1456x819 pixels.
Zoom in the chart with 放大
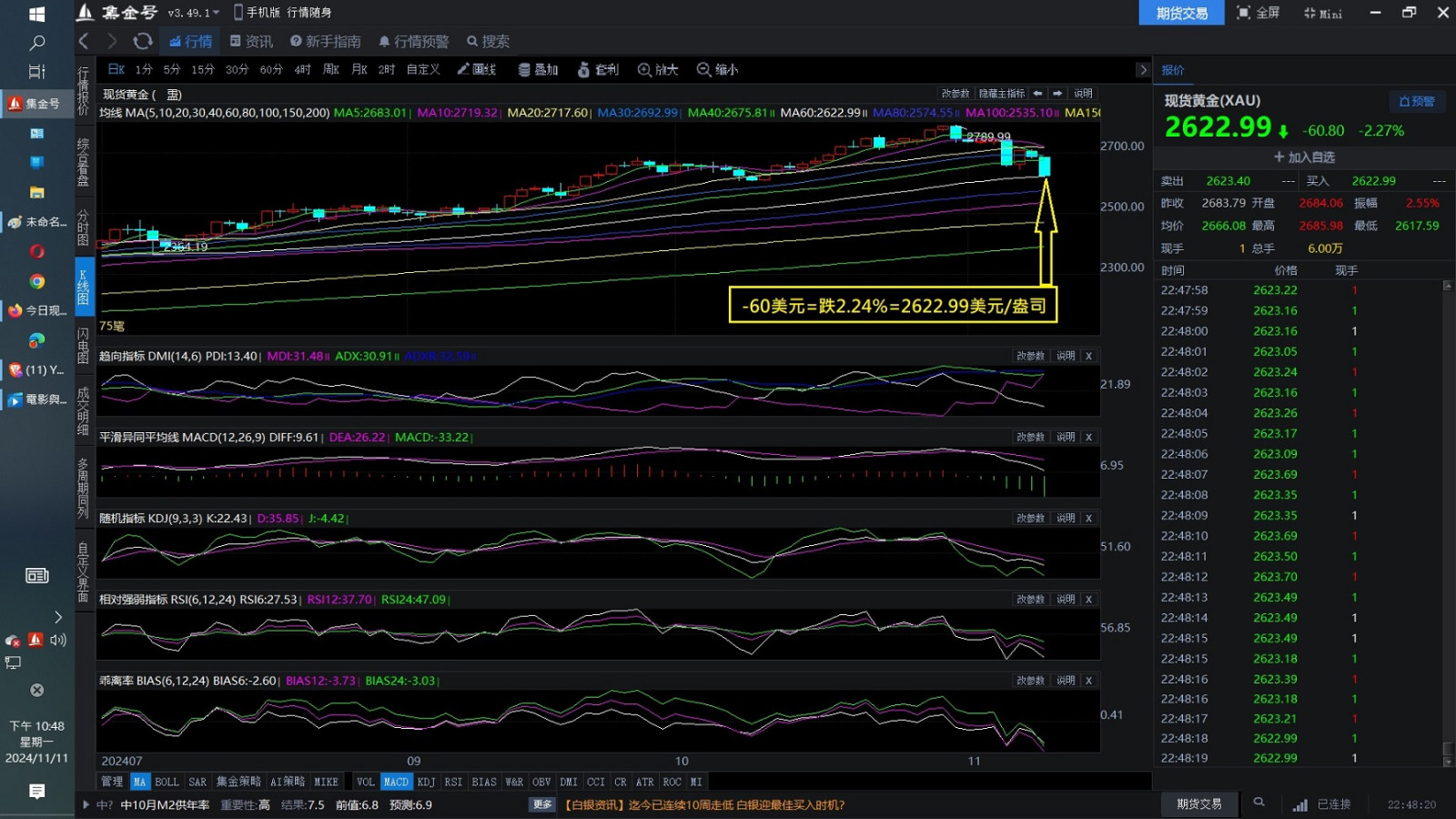pyautogui.click(x=658, y=69)
